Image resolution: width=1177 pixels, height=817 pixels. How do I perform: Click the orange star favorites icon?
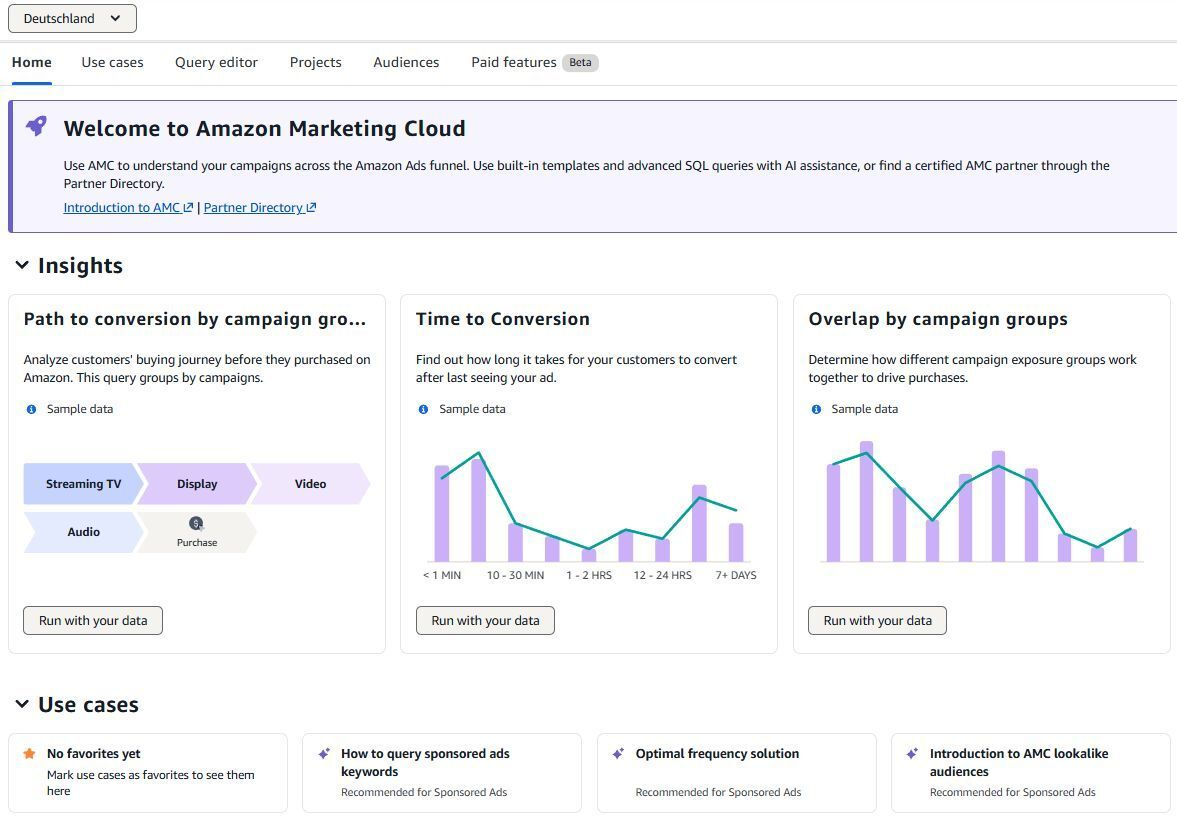[29, 754]
